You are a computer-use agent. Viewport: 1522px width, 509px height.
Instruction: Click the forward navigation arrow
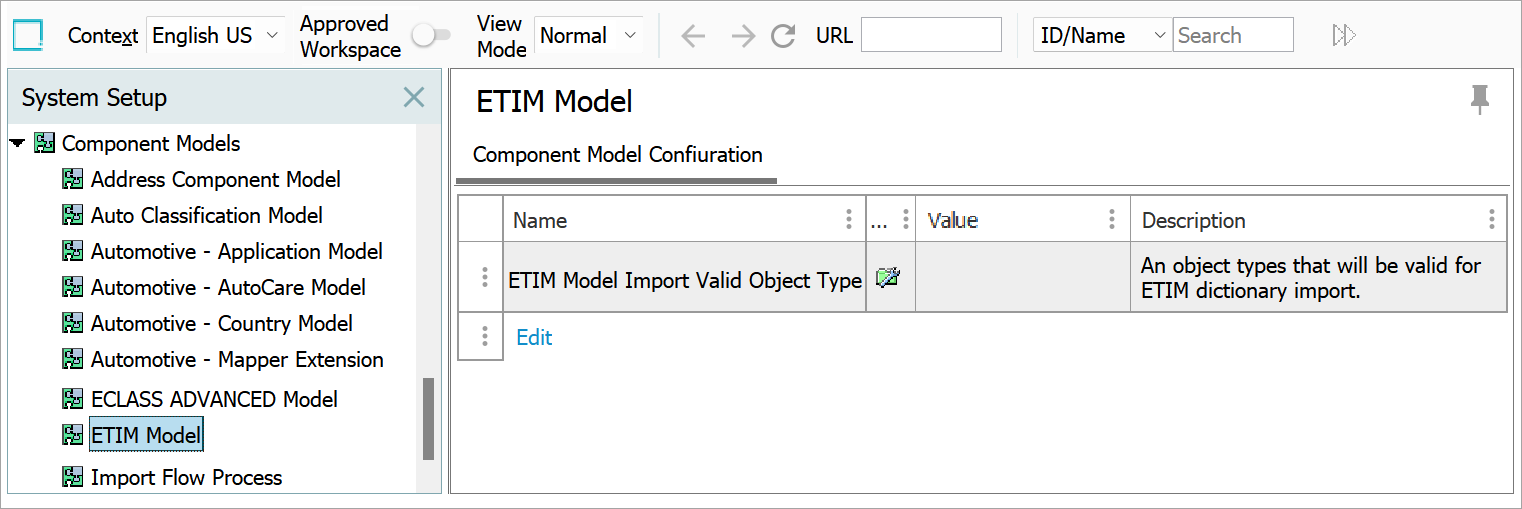743,36
